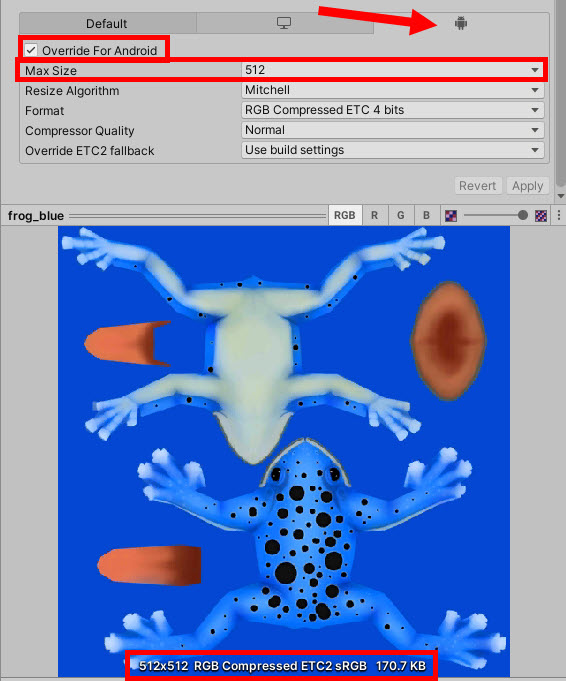Click the frog_blue preview title
566x681 pixels.
36,216
